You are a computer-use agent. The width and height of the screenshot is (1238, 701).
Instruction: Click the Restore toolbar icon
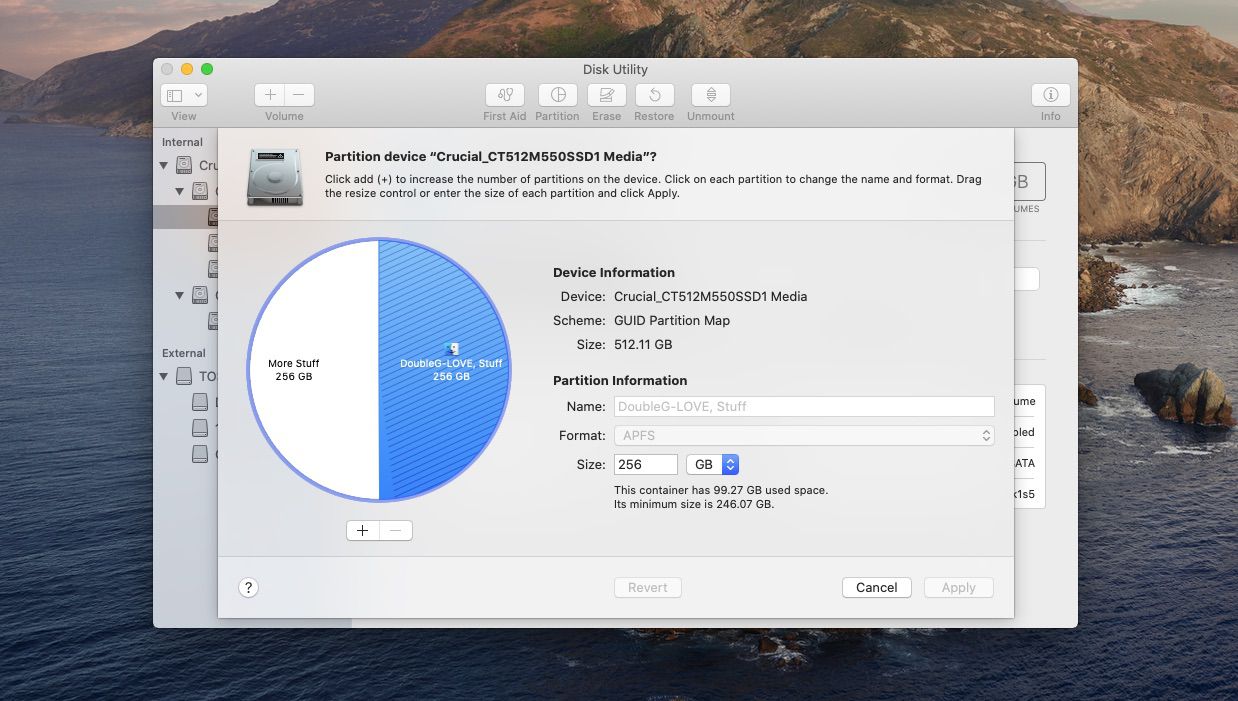[x=654, y=95]
